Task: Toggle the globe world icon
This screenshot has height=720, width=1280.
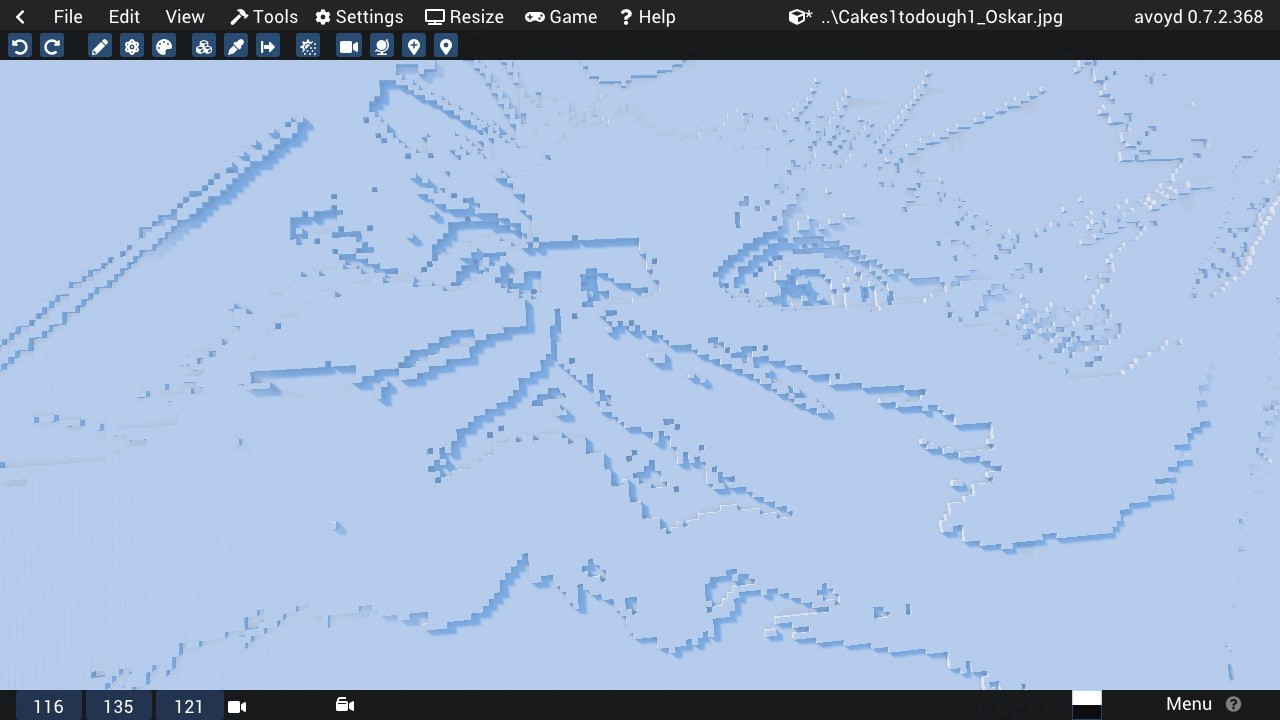Action: pyautogui.click(x=381, y=46)
